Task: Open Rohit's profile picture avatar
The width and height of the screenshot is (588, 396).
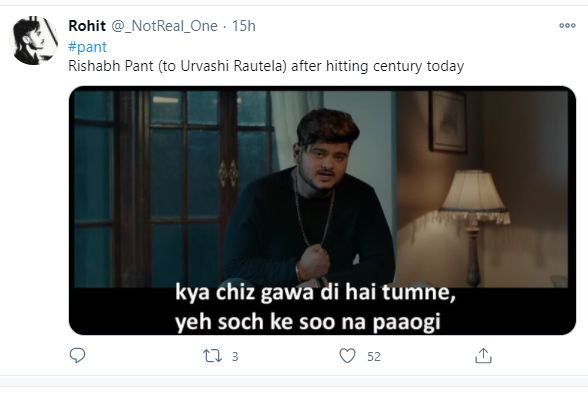Action: [34, 40]
